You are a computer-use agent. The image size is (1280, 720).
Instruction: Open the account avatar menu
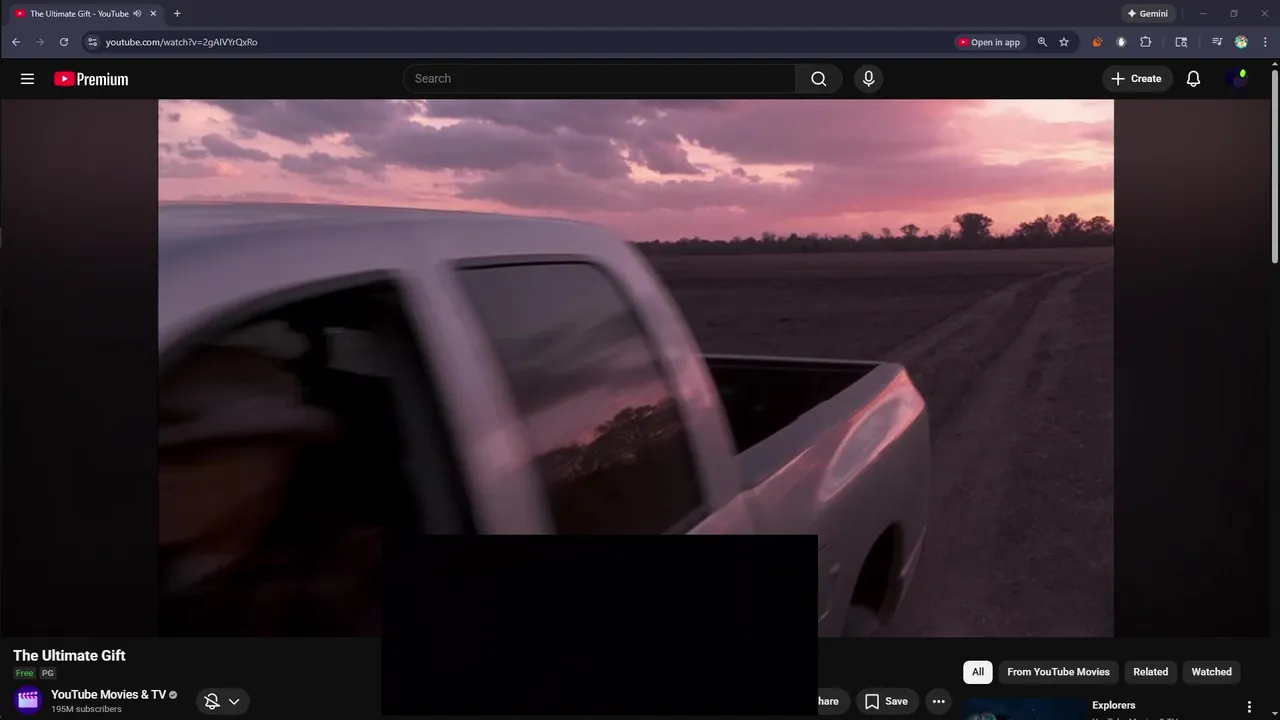[1237, 79]
